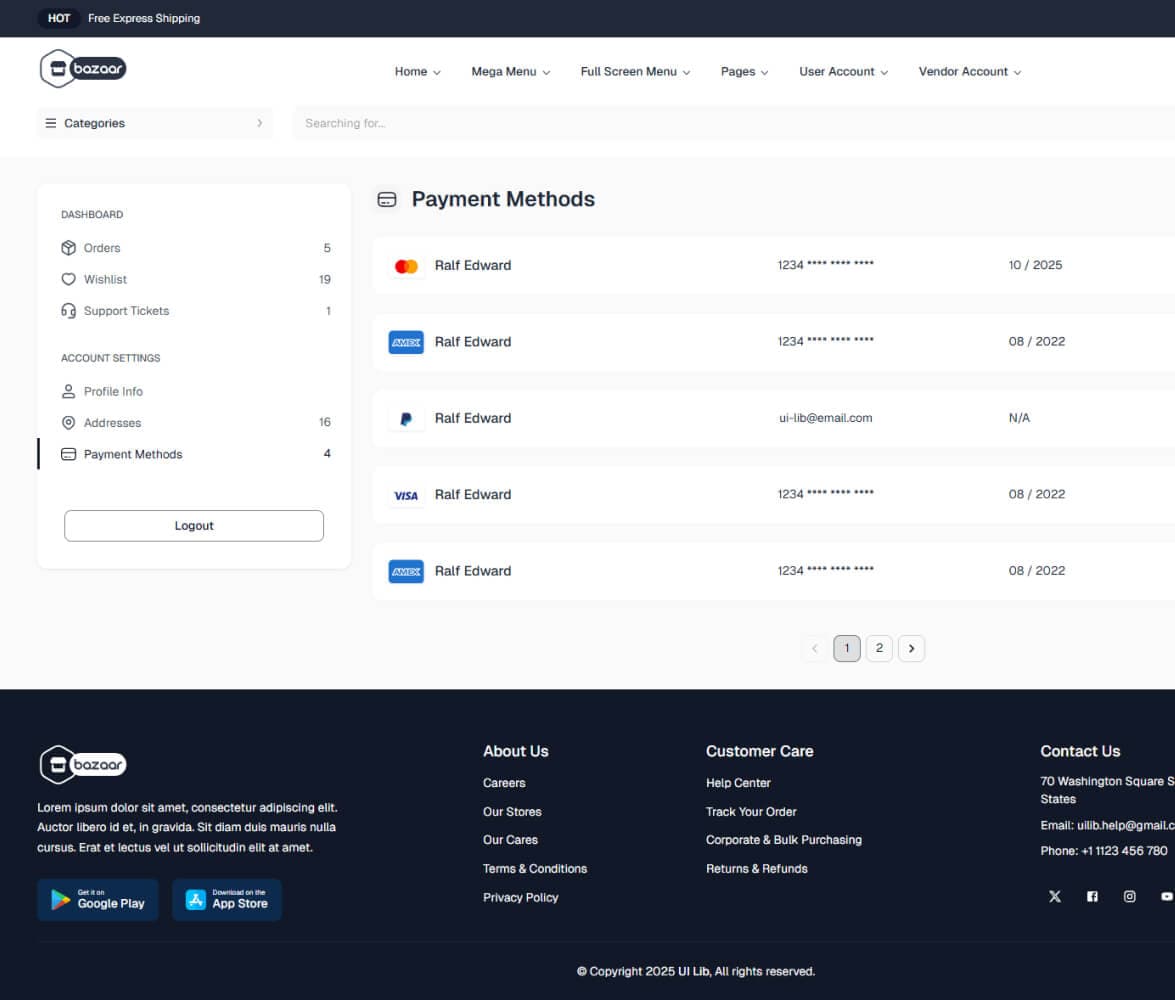Click the Addresses location pin icon
The height and width of the screenshot is (1000, 1175).
tap(68, 422)
